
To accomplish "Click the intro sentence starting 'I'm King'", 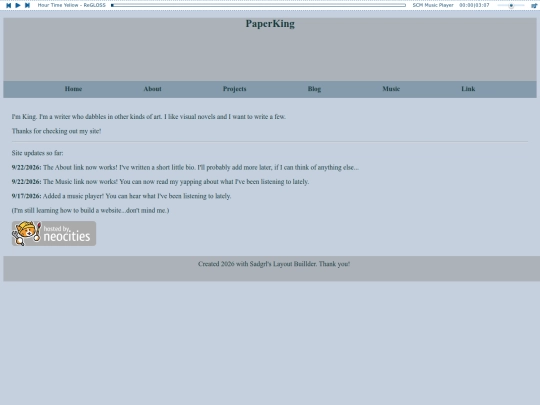I will click(149, 117).
